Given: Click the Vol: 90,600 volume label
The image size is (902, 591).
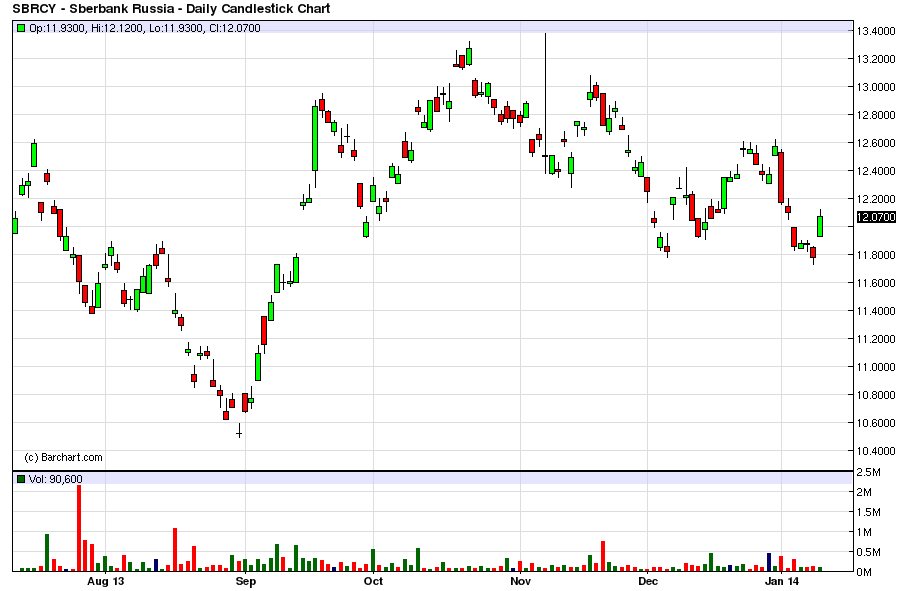Looking at the screenshot, I should [55, 479].
